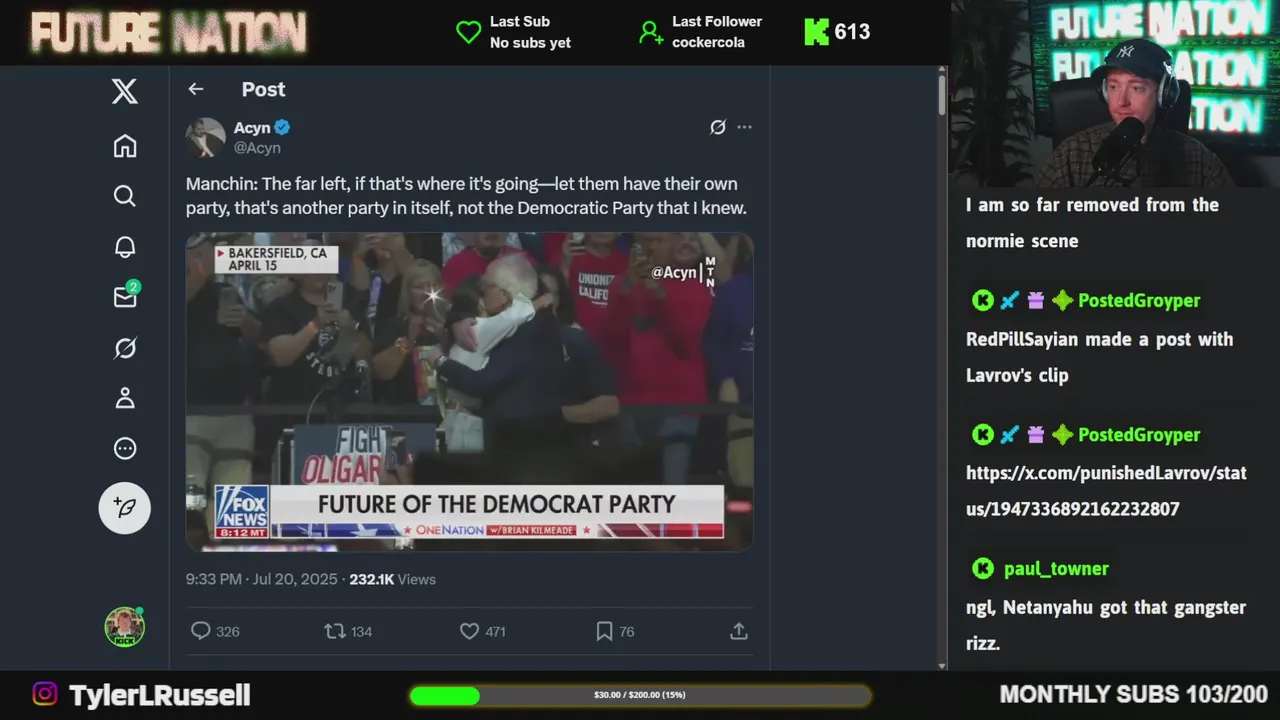Compose a new post button
The image size is (1280, 720).
(x=124, y=507)
